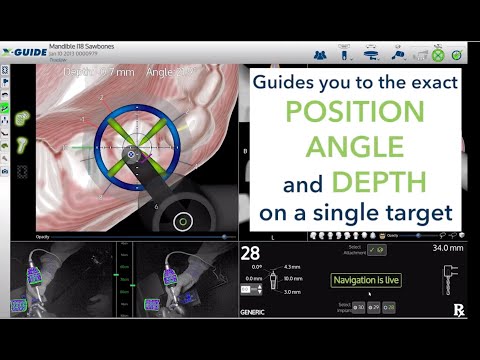This screenshot has width=480, height=360.
Task: Select the green jaw model tool in sidebar
Action: [x=5, y=146]
